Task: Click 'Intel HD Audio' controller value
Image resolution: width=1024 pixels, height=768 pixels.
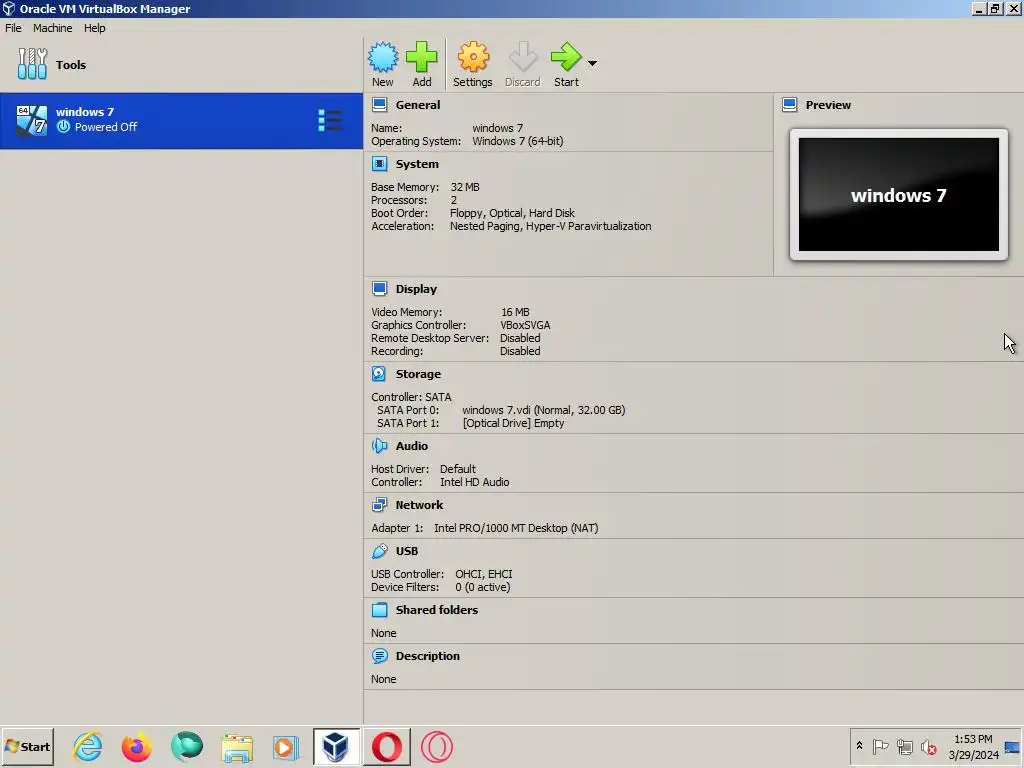Action: coord(475,482)
